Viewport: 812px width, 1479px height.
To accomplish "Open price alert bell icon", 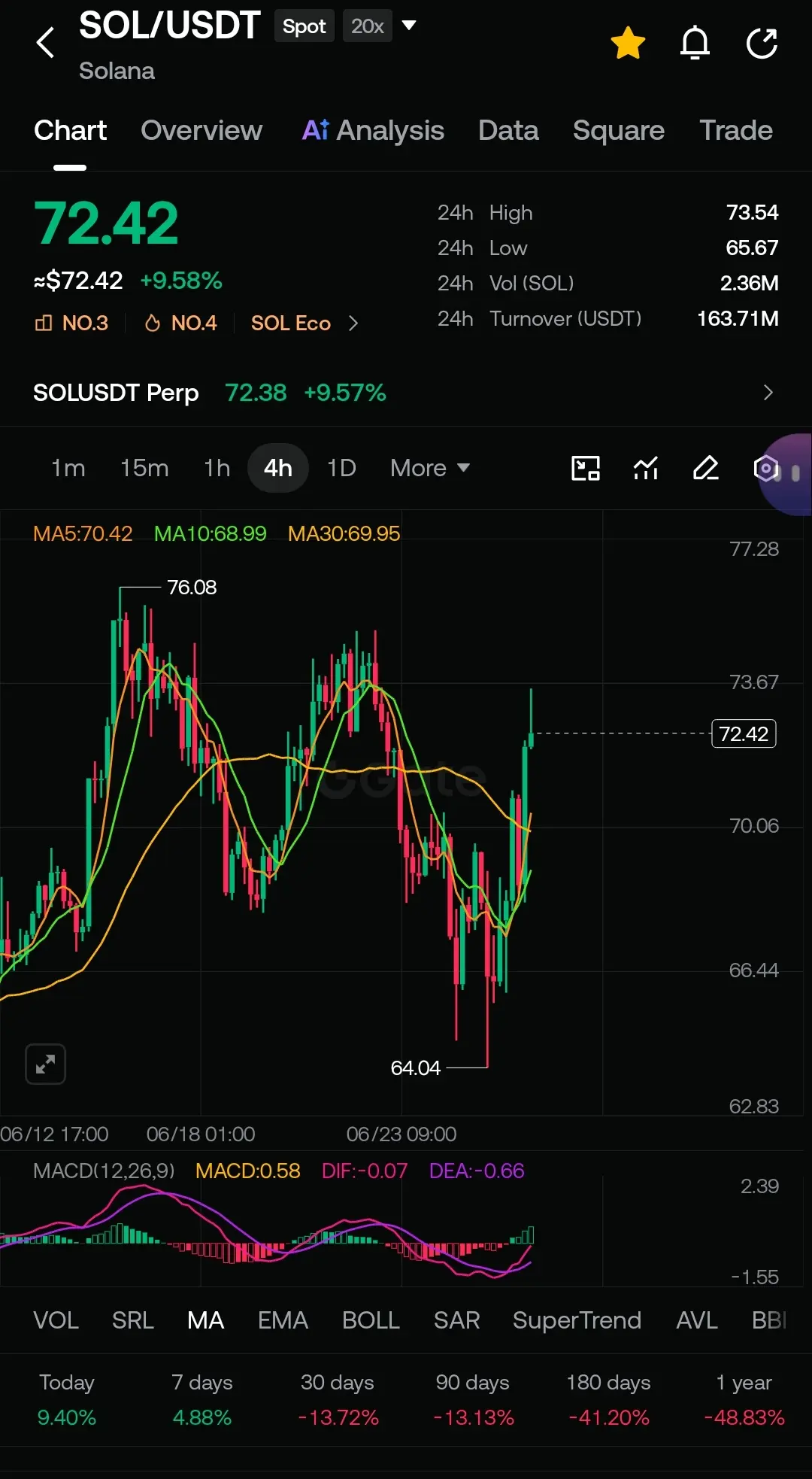I will (x=695, y=43).
